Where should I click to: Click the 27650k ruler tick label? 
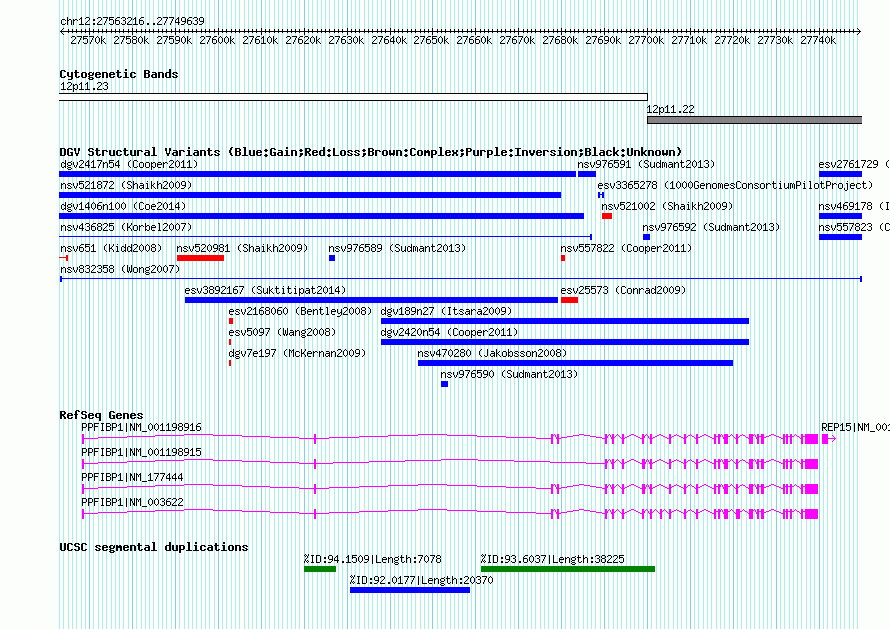[431, 40]
